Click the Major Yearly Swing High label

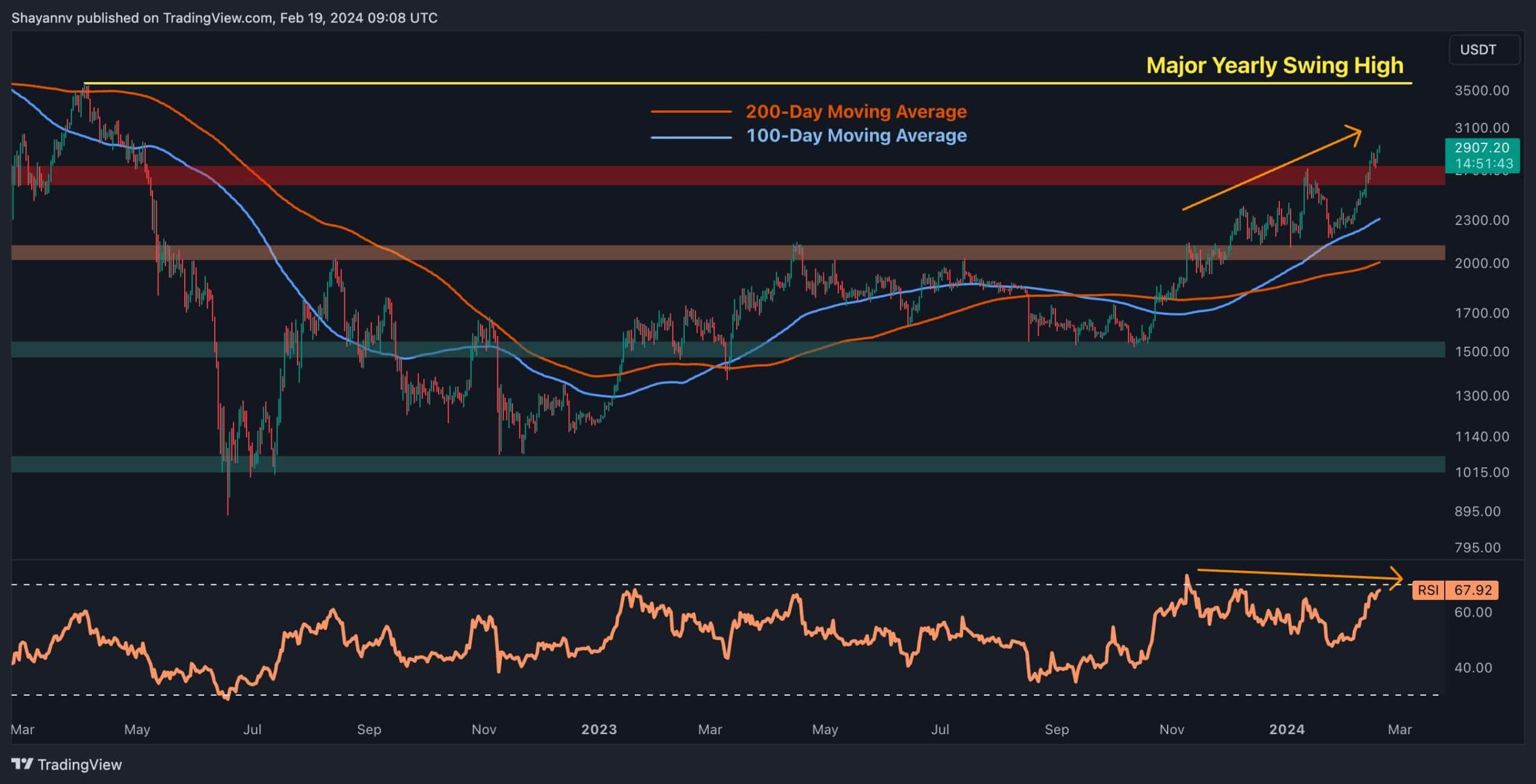point(1274,65)
